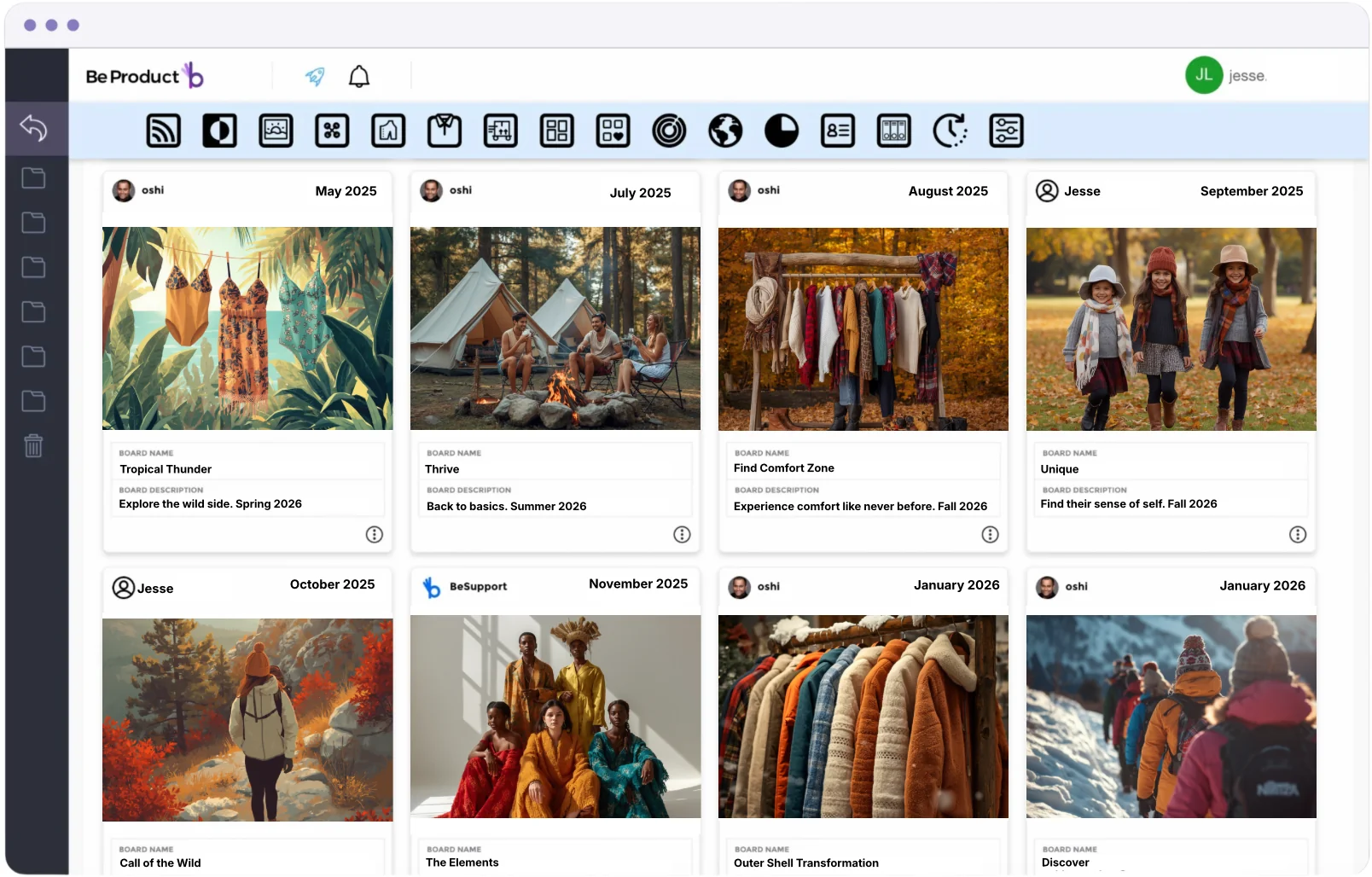
Task: Click the 'October 2025' date text
Action: (x=333, y=584)
